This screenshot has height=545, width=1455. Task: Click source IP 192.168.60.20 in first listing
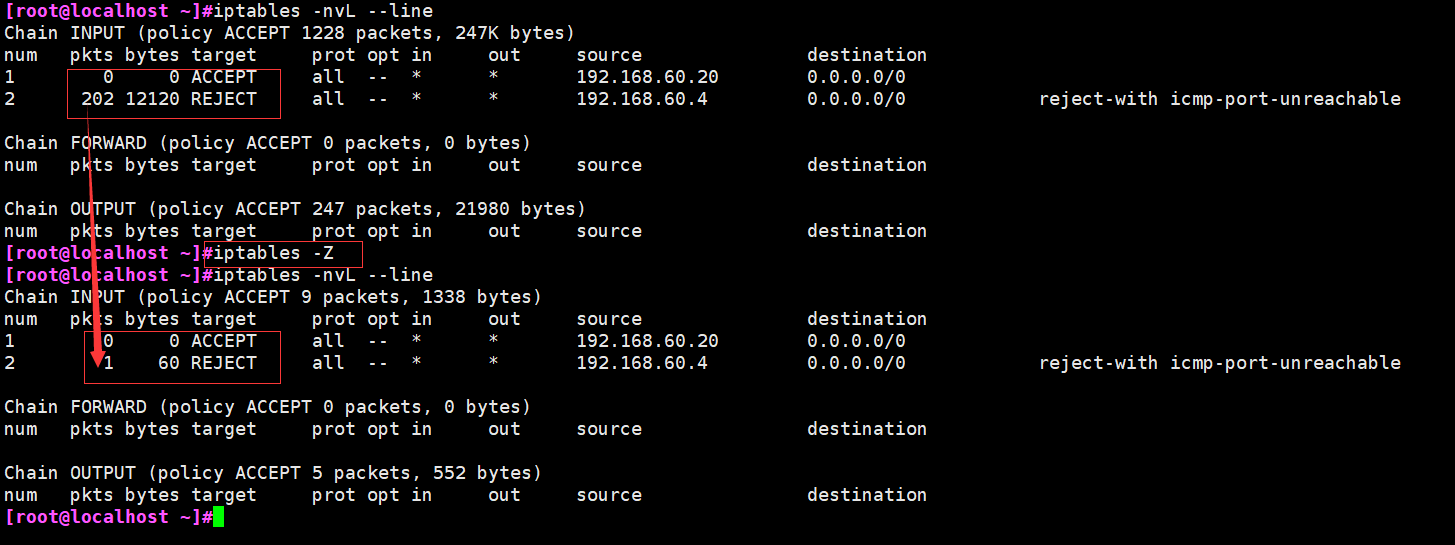coord(647,77)
